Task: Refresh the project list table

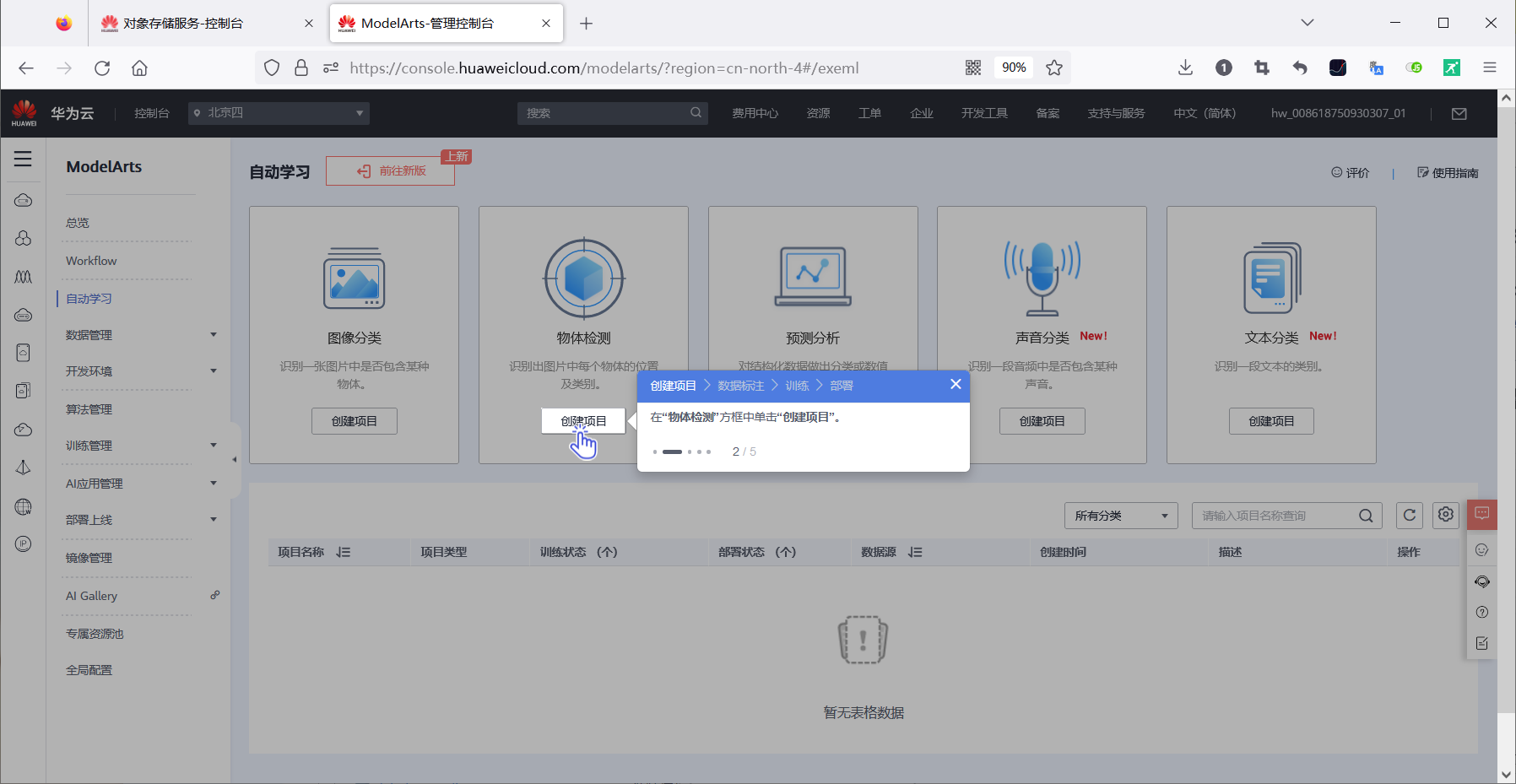Action: click(1410, 515)
